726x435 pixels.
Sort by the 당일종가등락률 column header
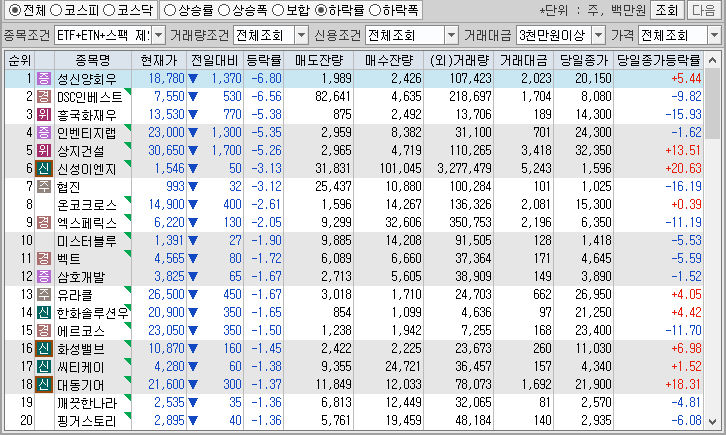point(658,60)
